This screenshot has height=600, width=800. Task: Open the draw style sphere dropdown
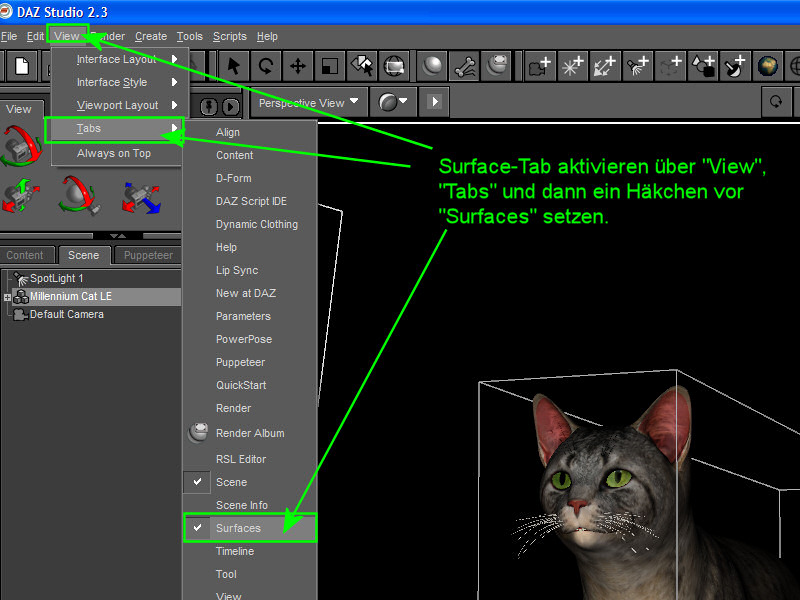pos(392,102)
